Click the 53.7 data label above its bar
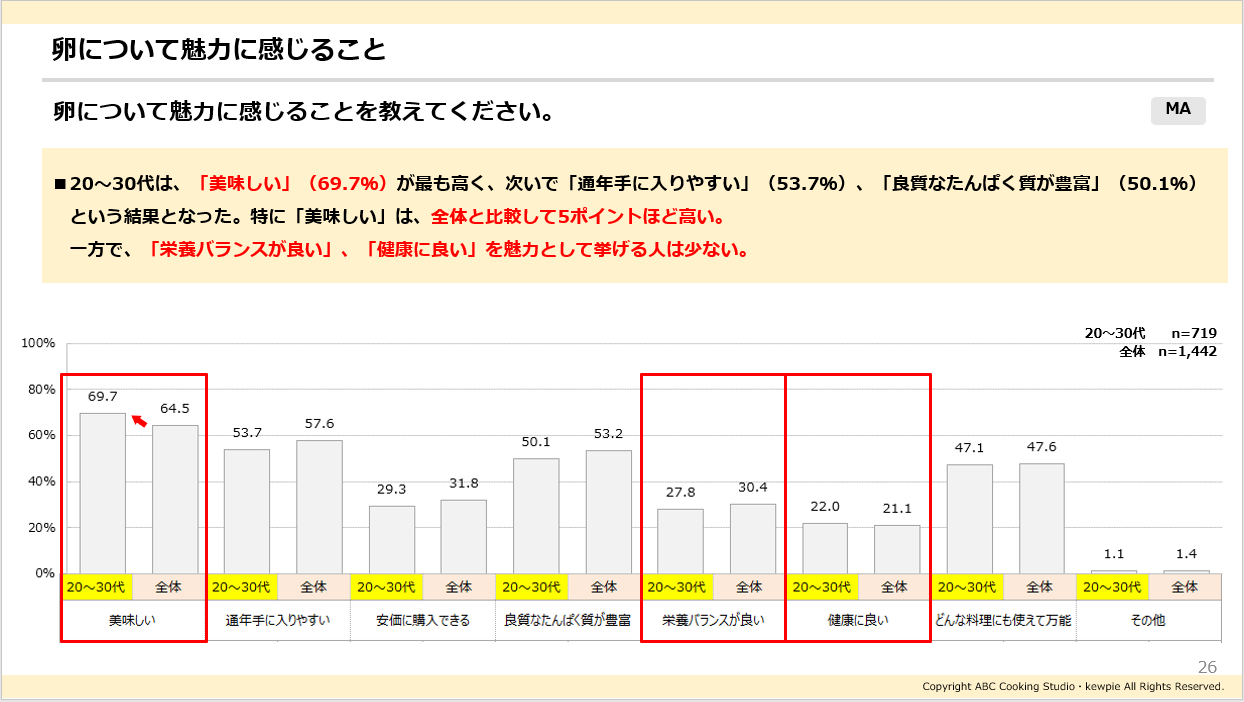This screenshot has width=1244, height=702. tap(247, 433)
